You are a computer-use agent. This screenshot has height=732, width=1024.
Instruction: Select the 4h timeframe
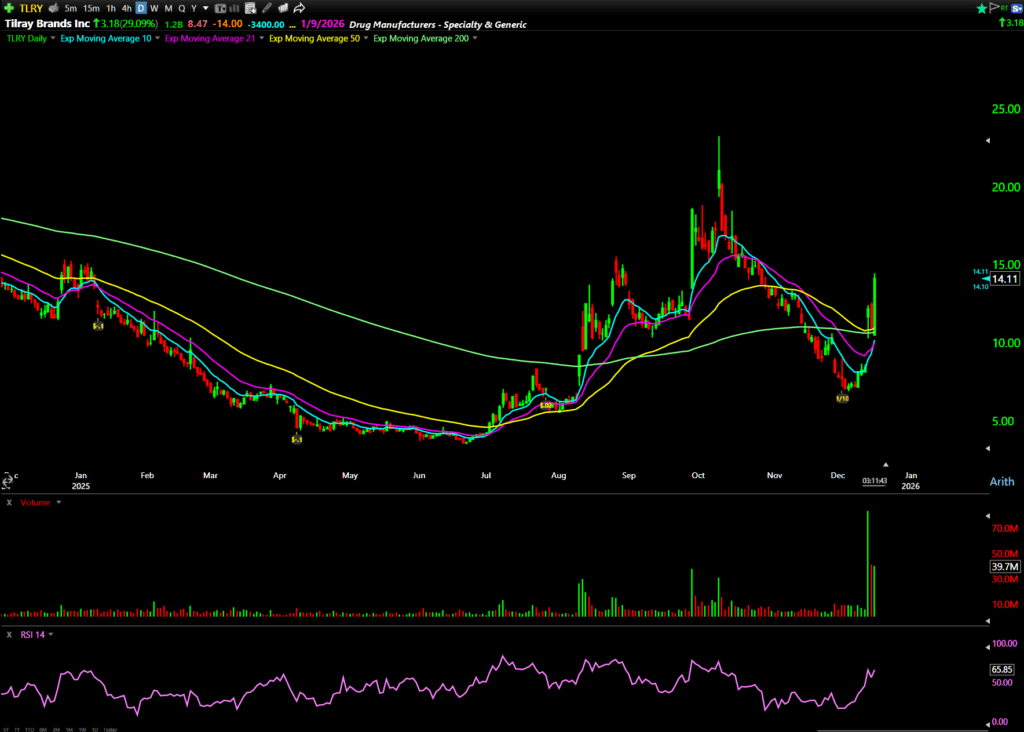[126, 8]
